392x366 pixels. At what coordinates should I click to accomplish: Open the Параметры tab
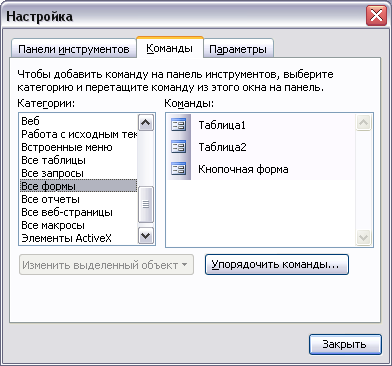tap(238, 49)
